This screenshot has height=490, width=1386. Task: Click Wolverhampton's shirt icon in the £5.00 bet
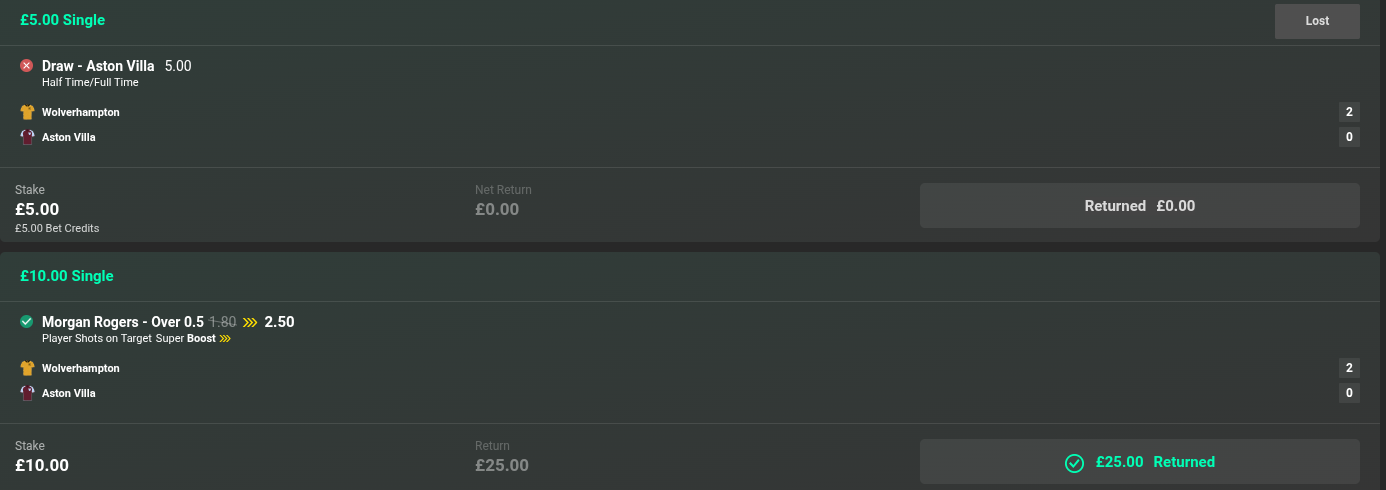[x=27, y=112]
